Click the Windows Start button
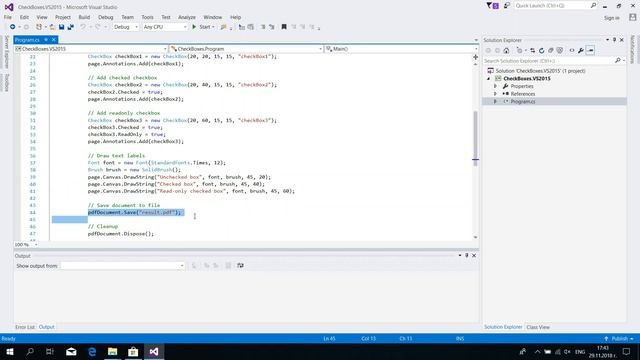This screenshot has width=640, height=360. [x=10, y=352]
